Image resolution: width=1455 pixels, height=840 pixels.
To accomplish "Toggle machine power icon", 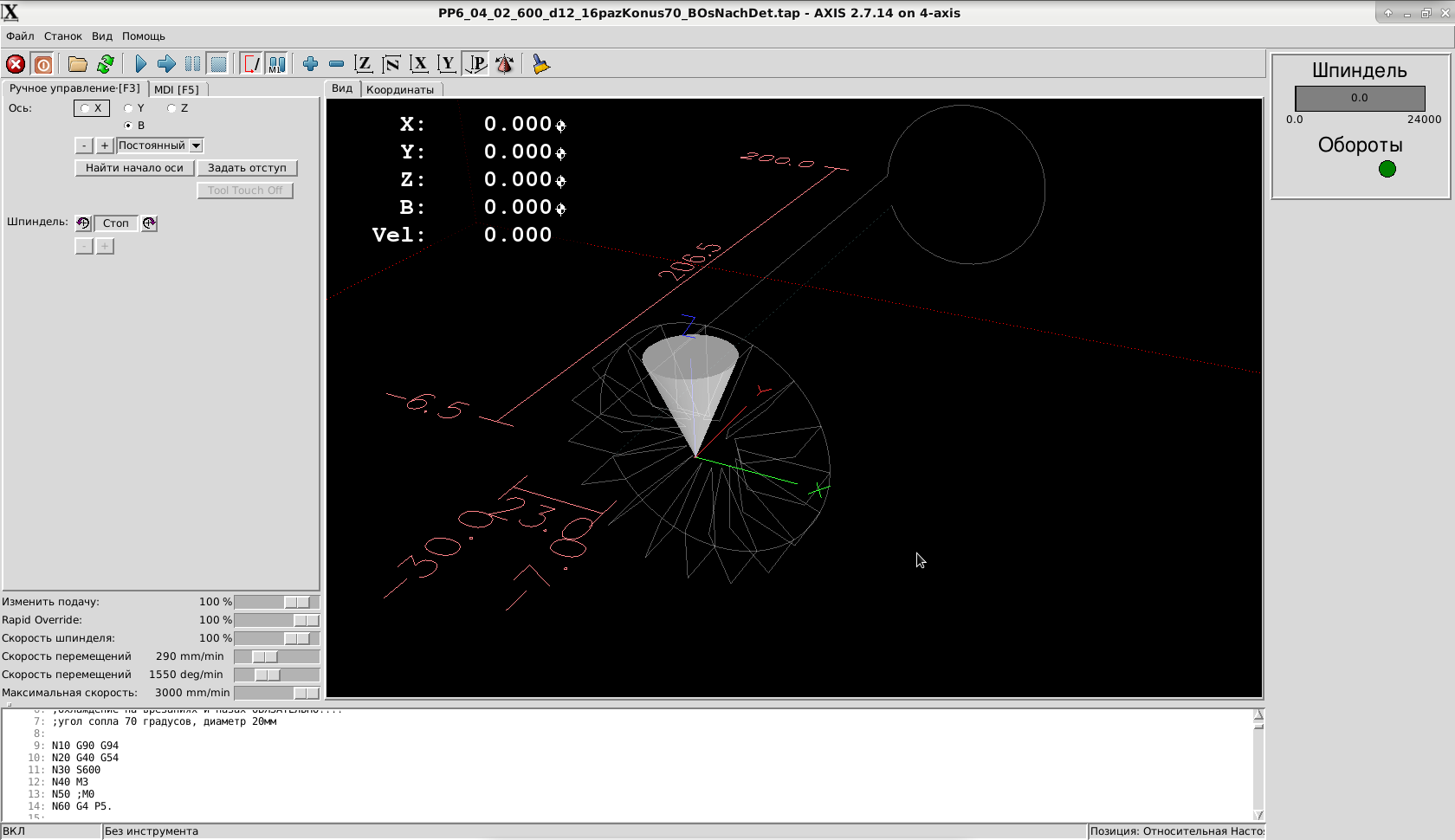I will tap(42, 64).
